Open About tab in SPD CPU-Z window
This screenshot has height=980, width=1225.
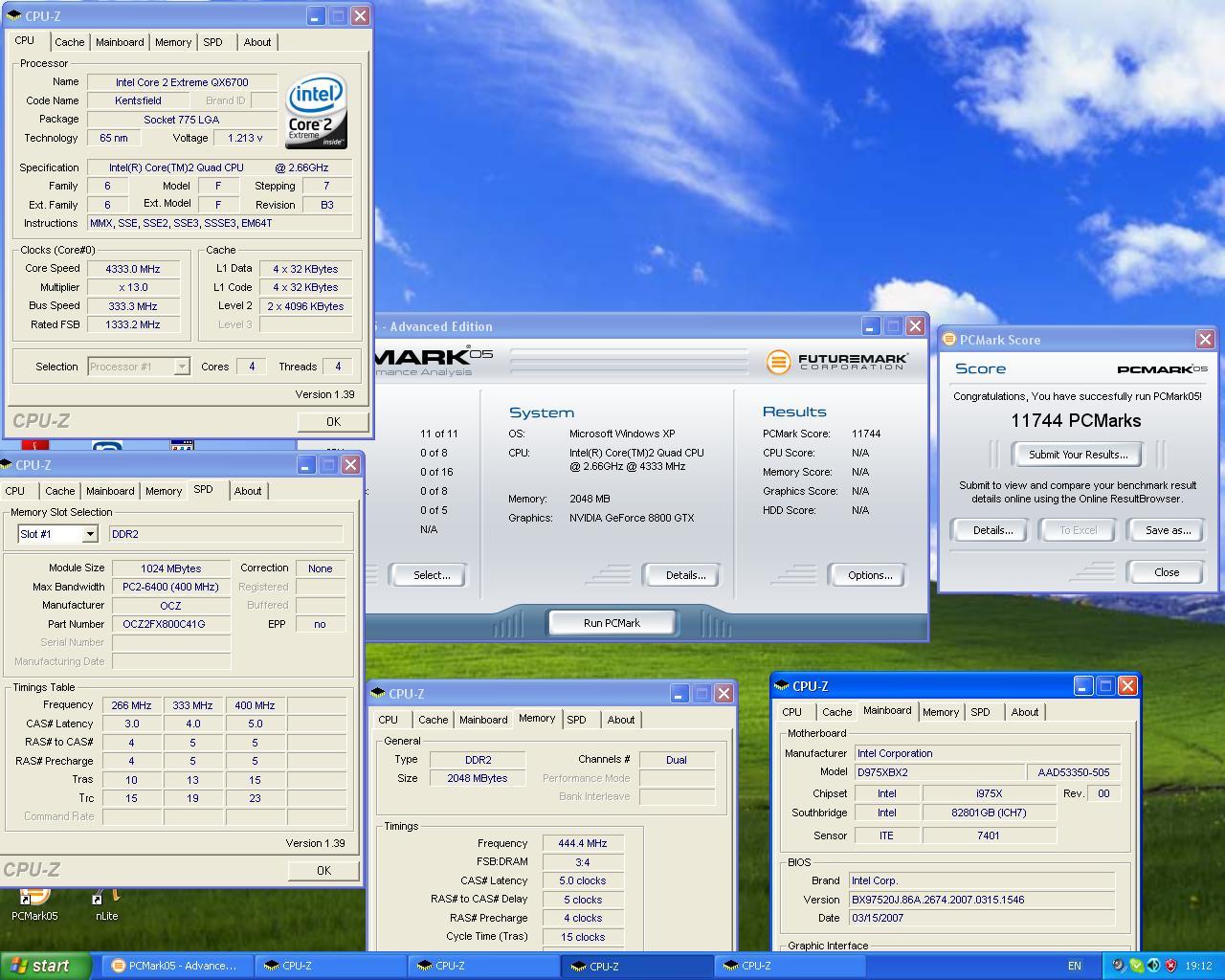[248, 491]
